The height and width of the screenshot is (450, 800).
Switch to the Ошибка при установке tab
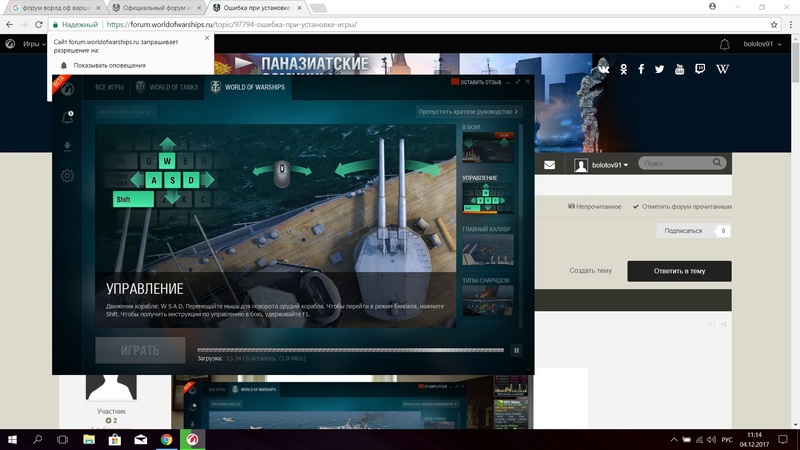pyautogui.click(x=255, y=8)
